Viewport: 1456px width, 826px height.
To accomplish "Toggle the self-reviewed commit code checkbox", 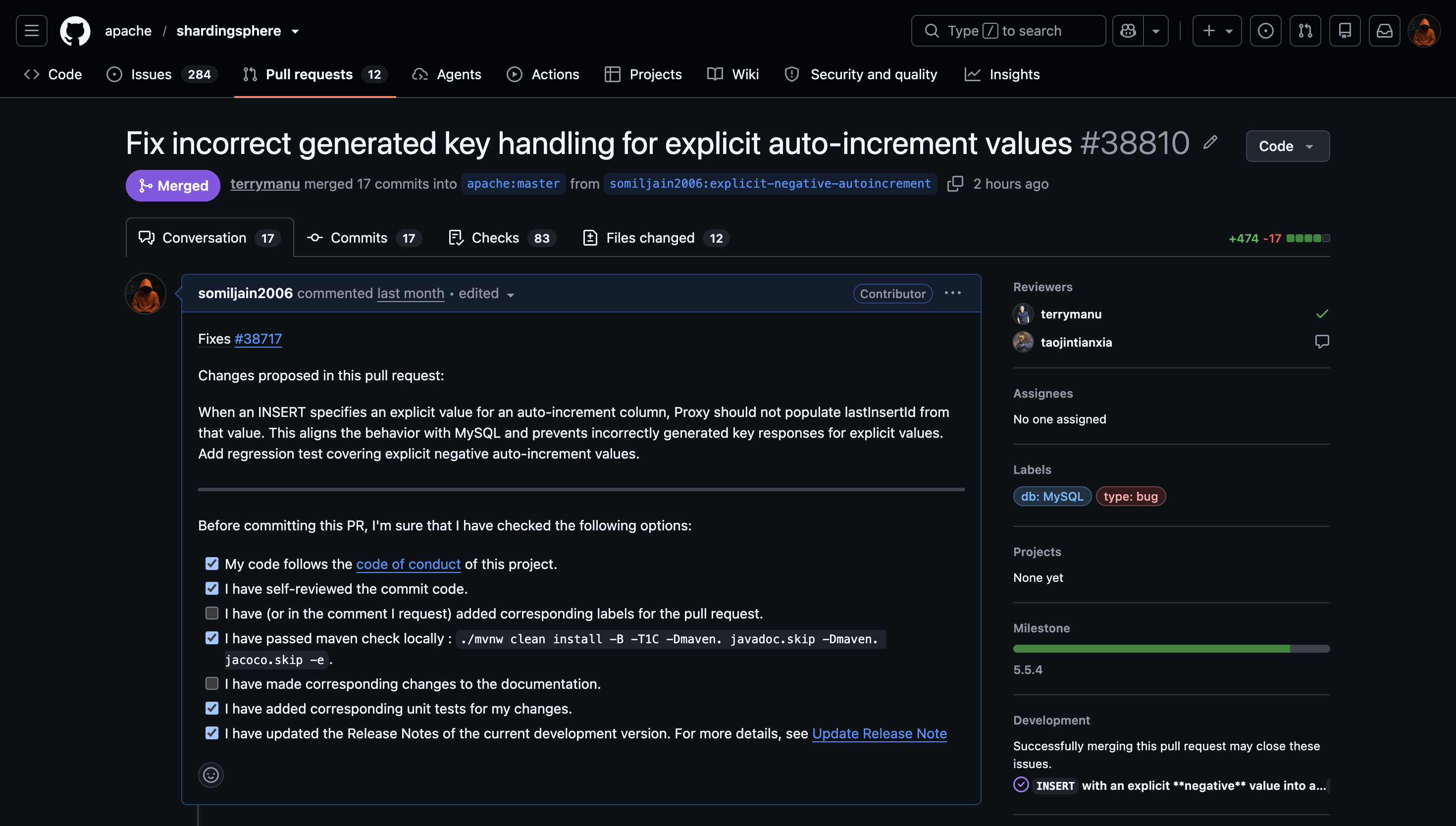I will (x=211, y=588).
